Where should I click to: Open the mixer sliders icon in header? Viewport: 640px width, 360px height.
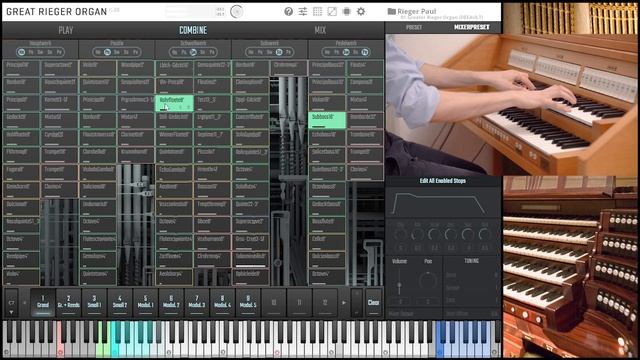click(303, 11)
